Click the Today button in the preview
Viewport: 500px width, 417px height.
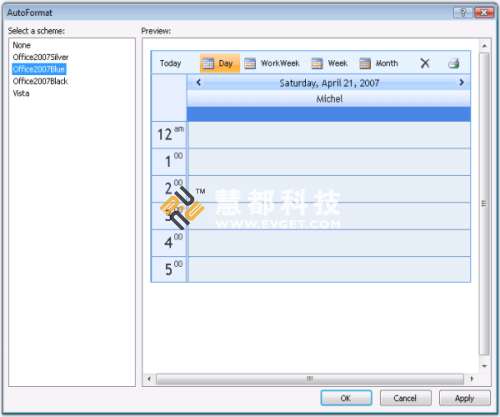tap(170, 63)
